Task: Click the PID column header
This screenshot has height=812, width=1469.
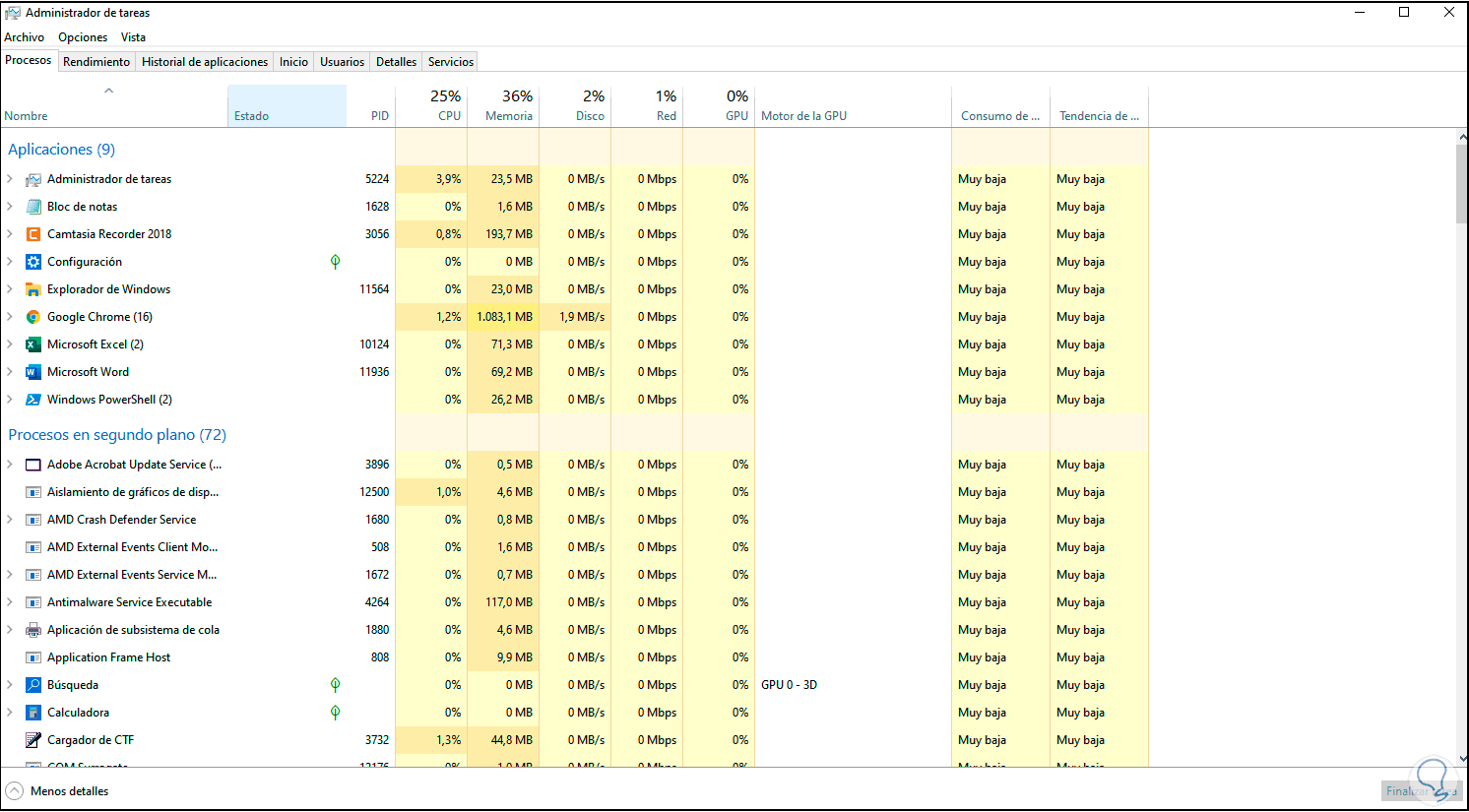Action: (371, 106)
